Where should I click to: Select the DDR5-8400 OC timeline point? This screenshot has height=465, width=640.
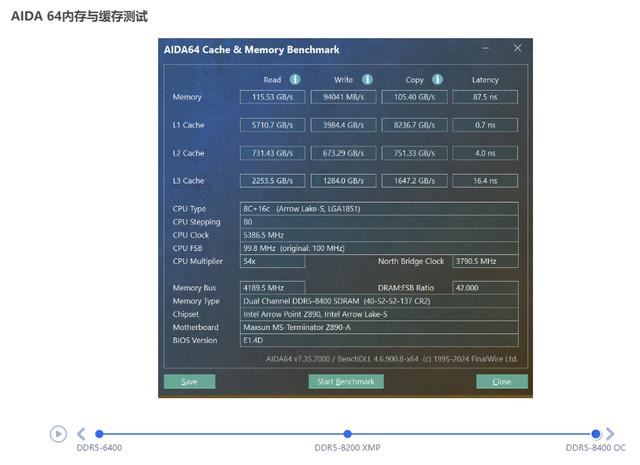(x=596, y=434)
